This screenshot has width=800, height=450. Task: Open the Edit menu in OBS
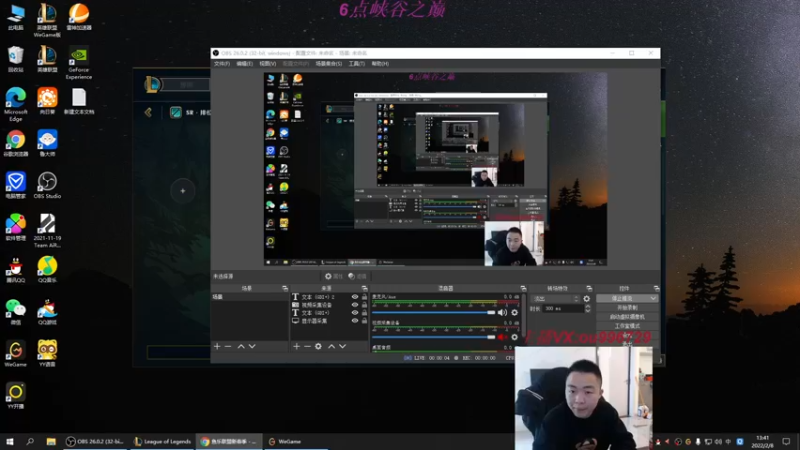point(244,64)
